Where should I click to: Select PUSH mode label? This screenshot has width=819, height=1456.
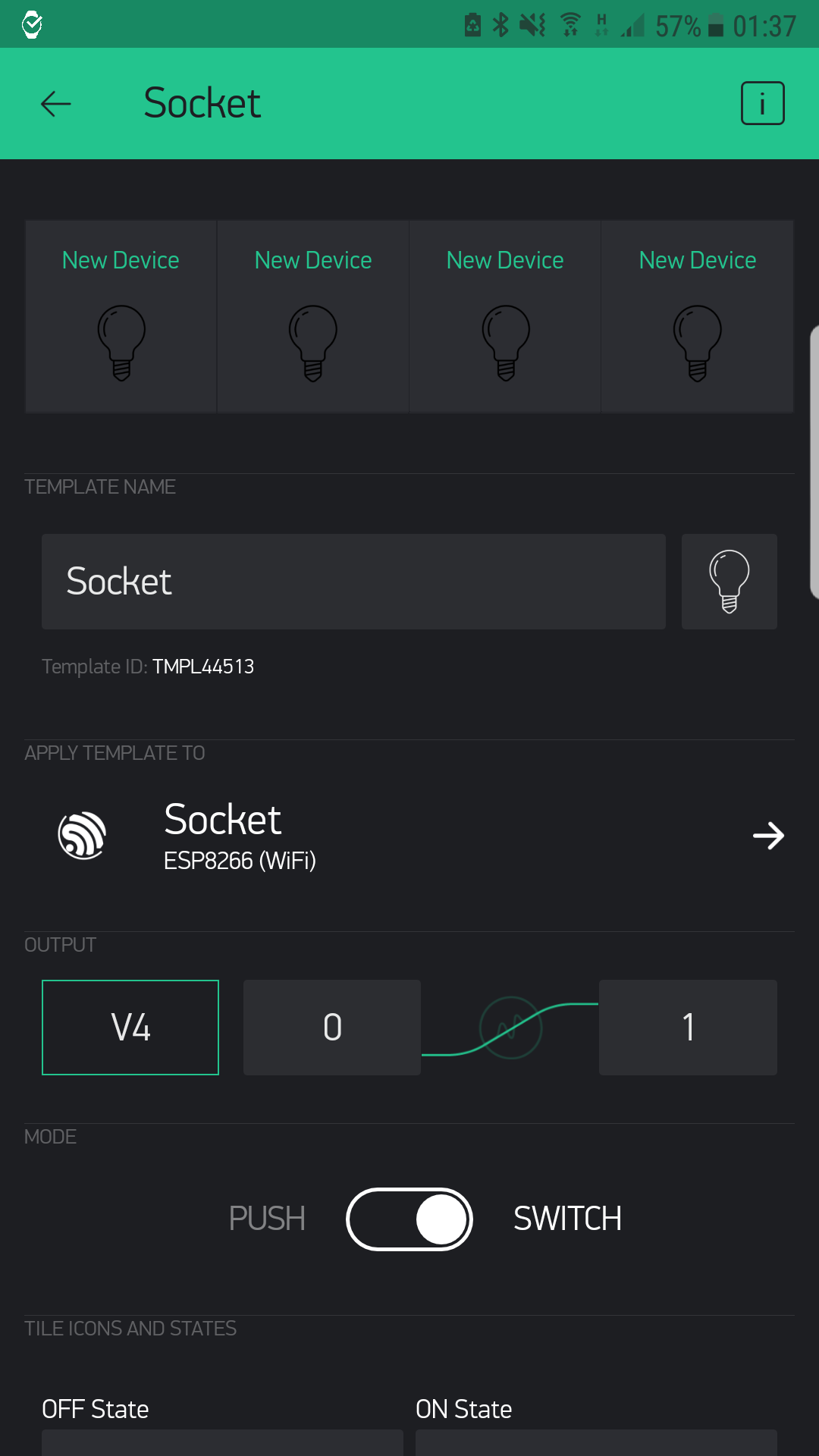click(267, 1219)
